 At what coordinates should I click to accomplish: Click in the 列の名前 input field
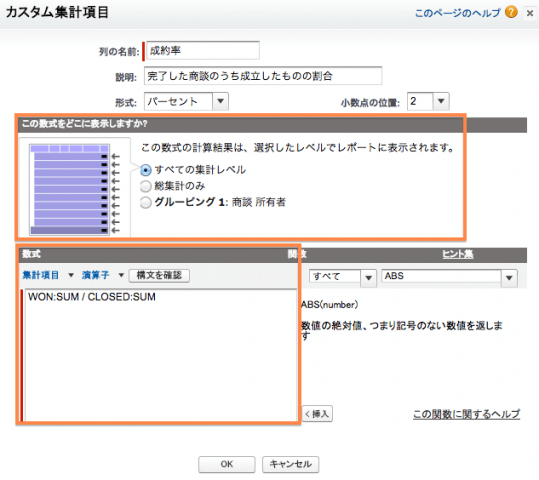203,51
